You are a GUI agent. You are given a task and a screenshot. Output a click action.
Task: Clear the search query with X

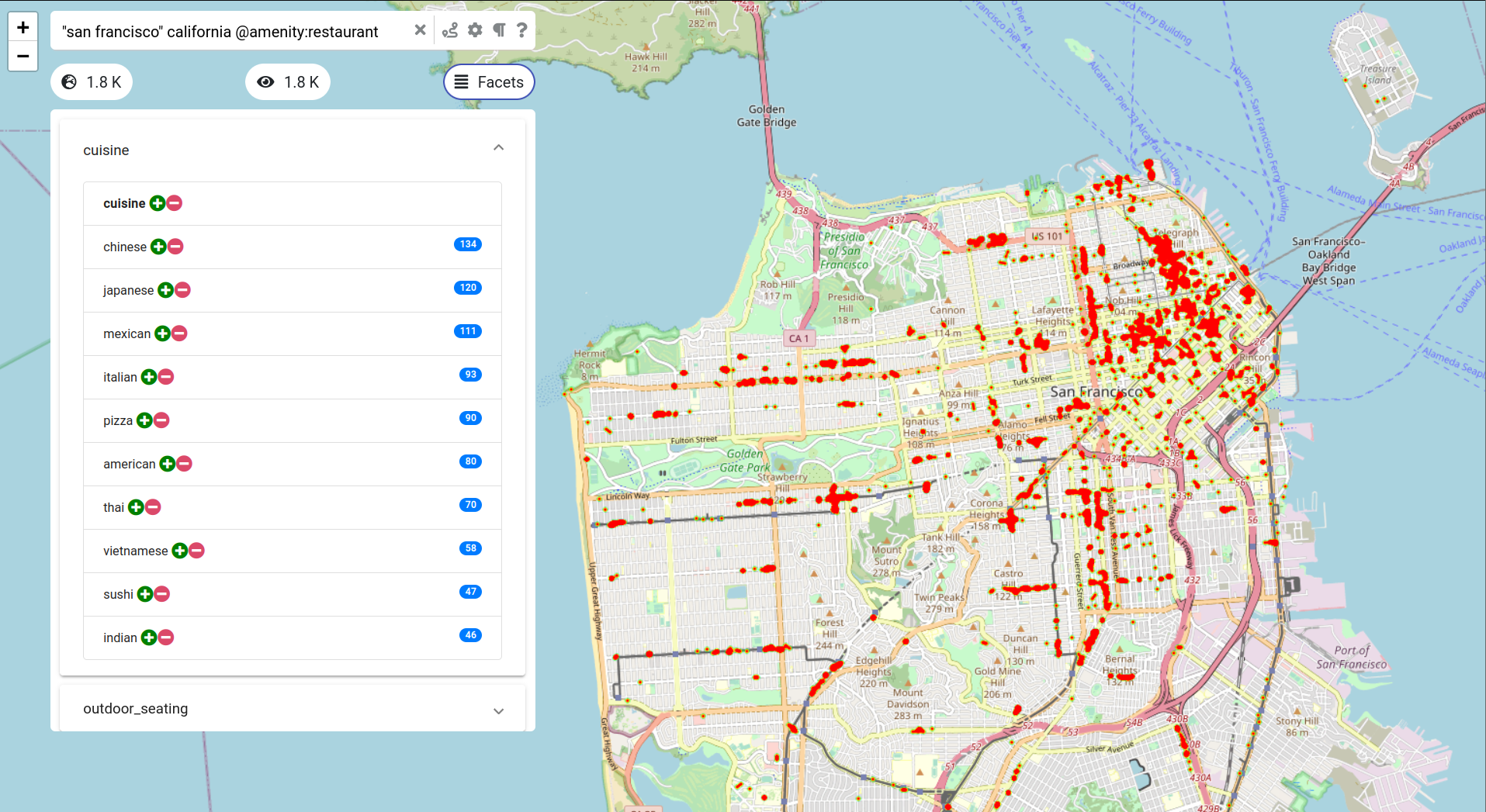(x=420, y=30)
